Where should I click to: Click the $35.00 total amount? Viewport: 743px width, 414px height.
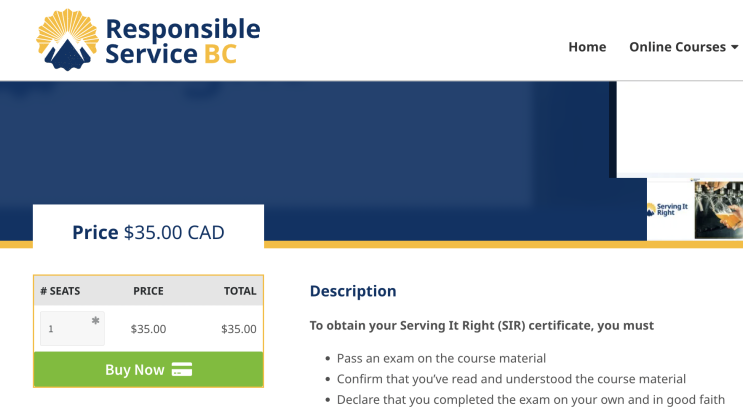click(239, 329)
